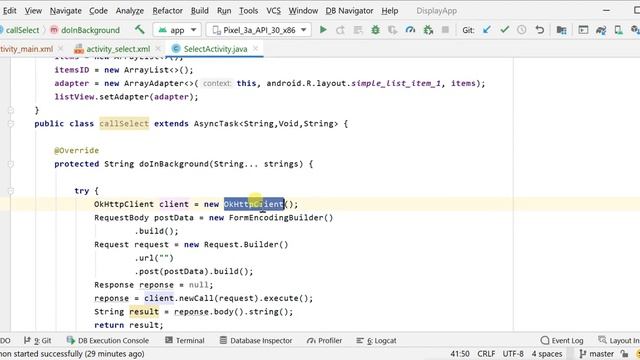Screen dimensions: 640x360
Task: Collapse the callSelect class fold marker
Action: (11, 124)
